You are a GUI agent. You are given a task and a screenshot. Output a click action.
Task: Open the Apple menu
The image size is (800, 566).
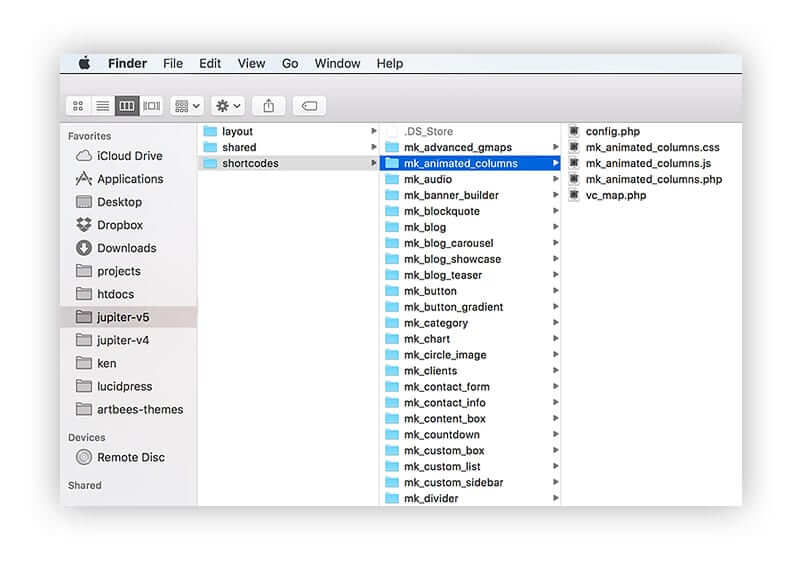point(84,63)
